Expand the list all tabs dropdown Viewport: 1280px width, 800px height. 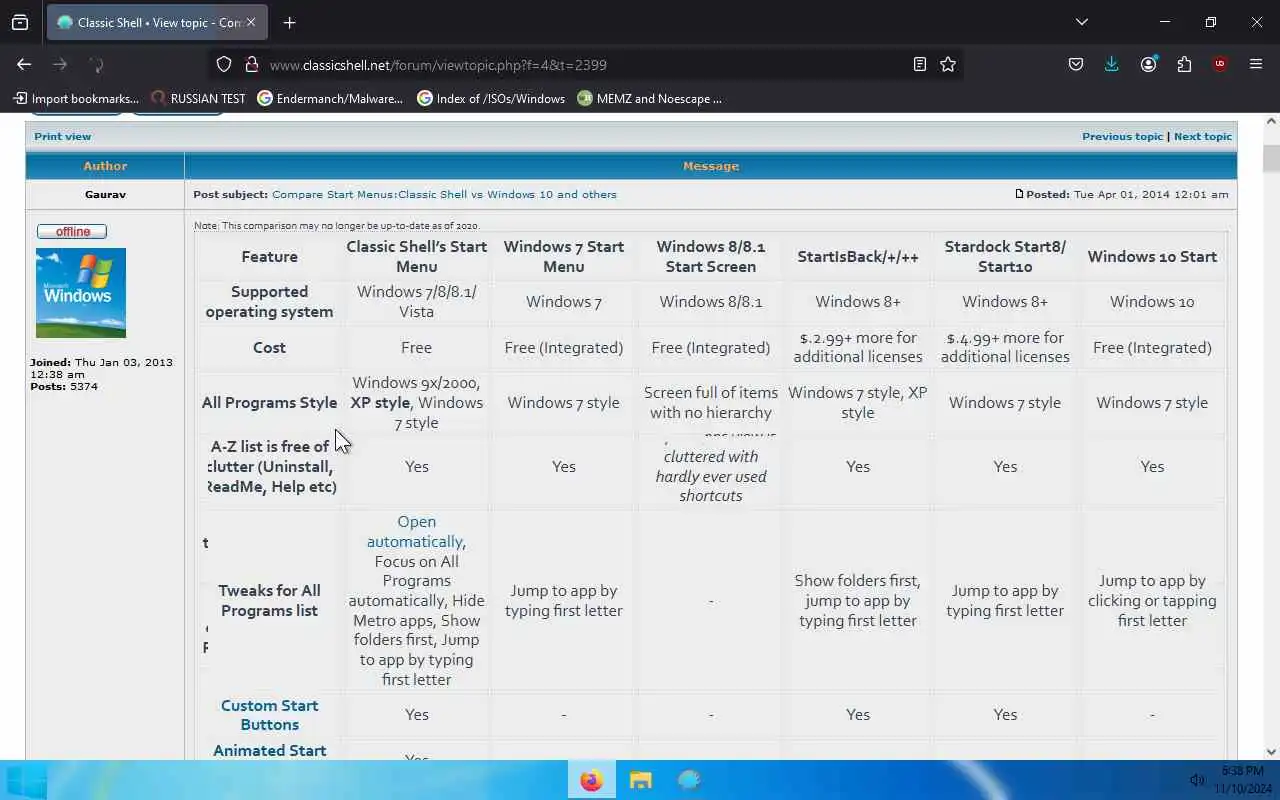[x=1081, y=22]
